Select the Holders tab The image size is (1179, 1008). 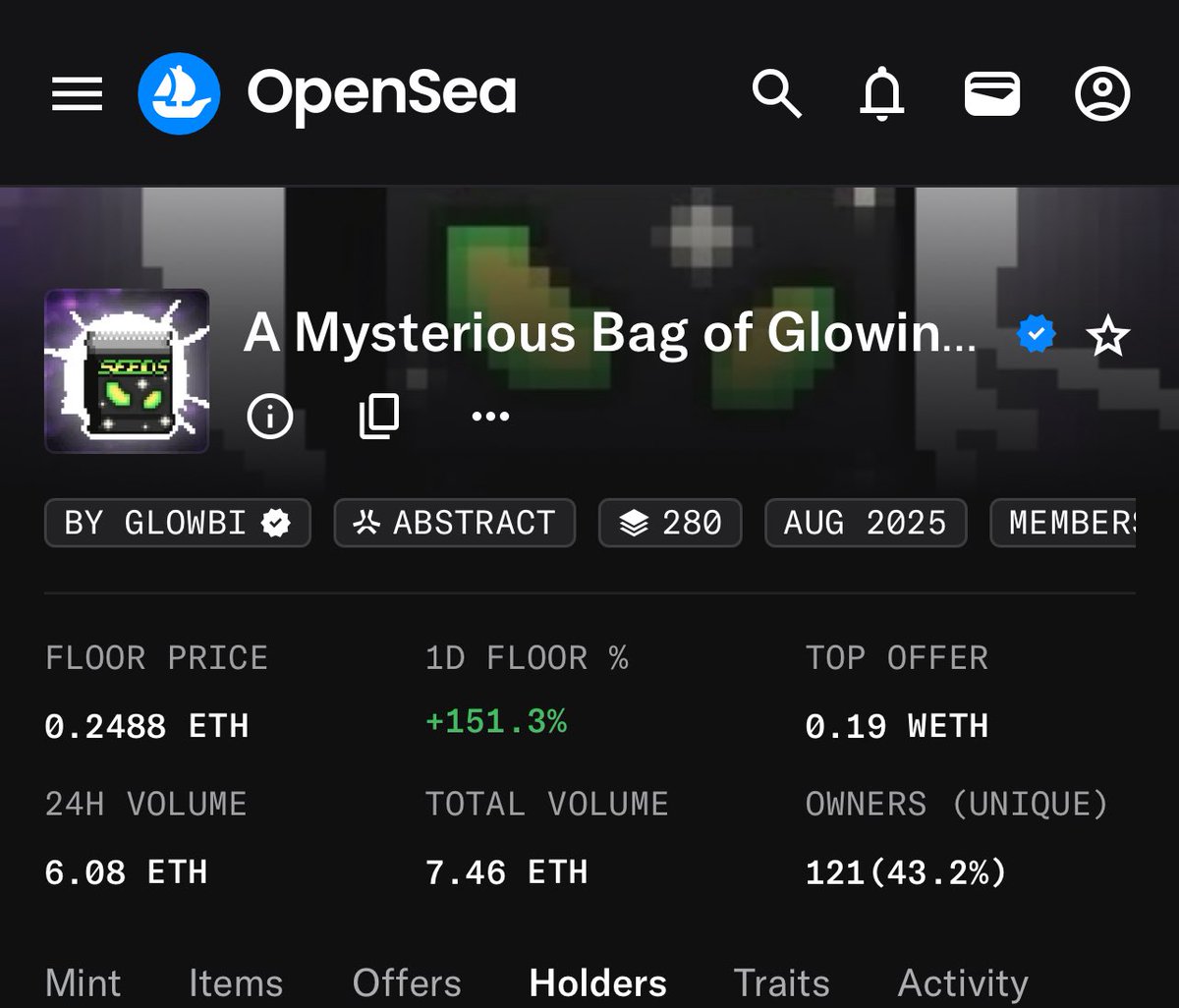pos(597,982)
